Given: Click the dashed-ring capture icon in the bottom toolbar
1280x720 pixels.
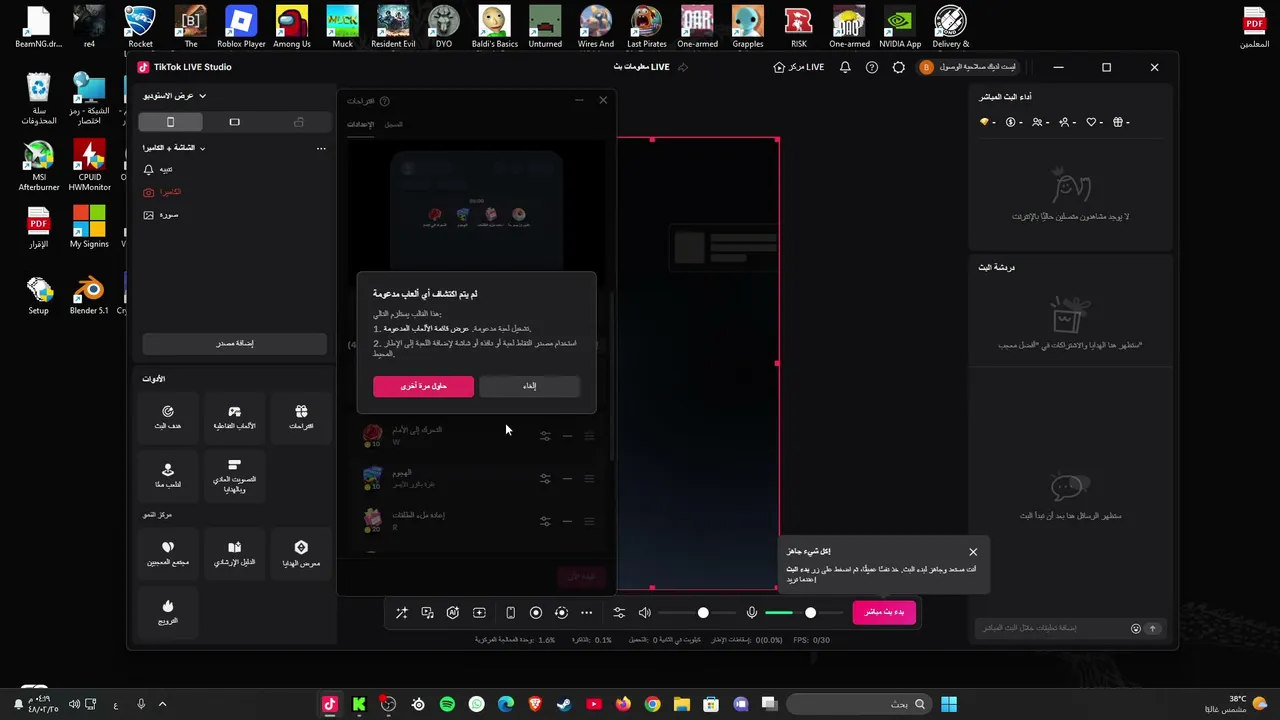Looking at the screenshot, I should coord(561,613).
